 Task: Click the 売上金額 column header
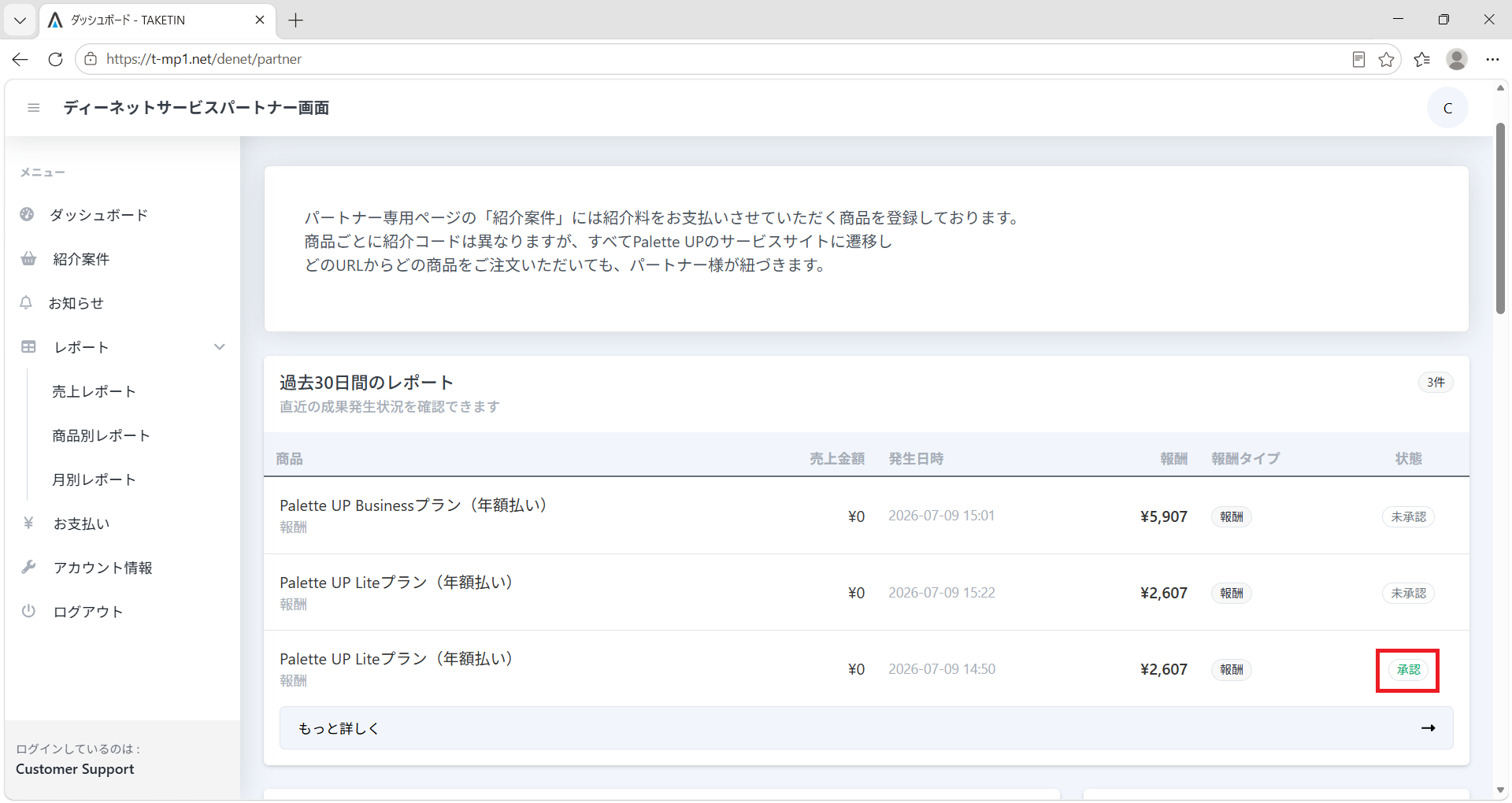[x=837, y=458]
